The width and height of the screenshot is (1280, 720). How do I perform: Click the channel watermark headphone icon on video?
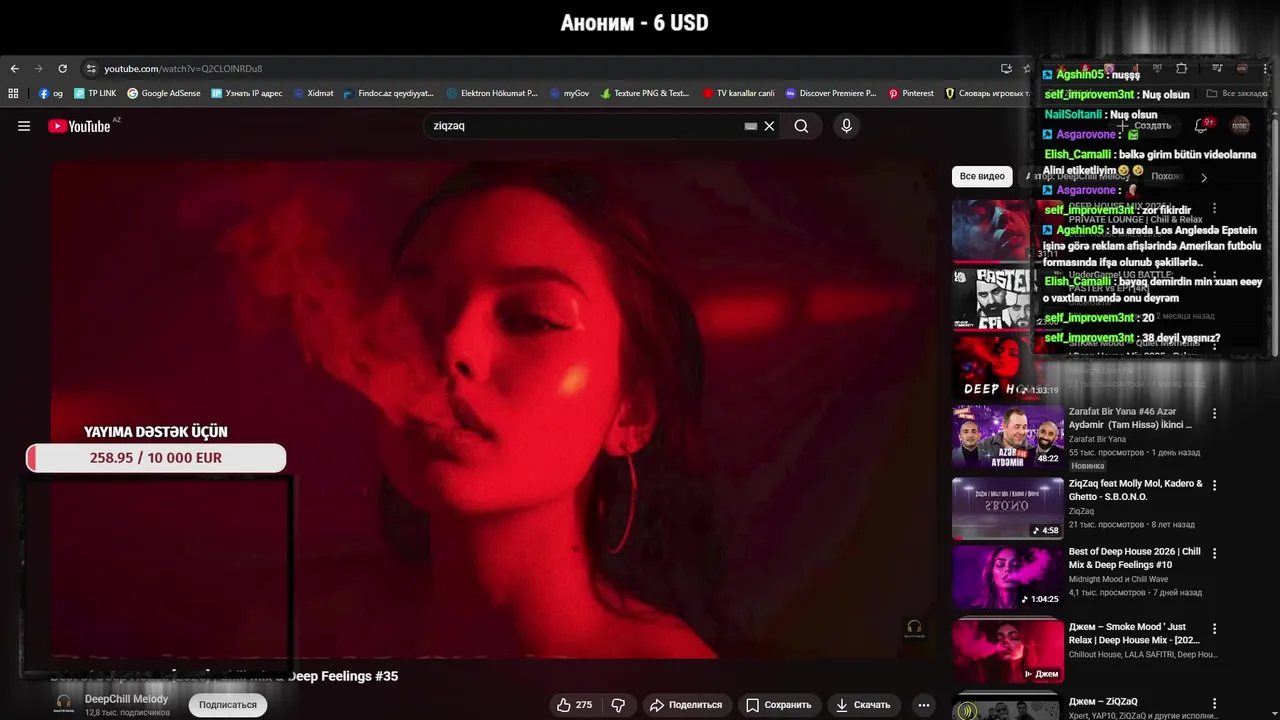914,628
